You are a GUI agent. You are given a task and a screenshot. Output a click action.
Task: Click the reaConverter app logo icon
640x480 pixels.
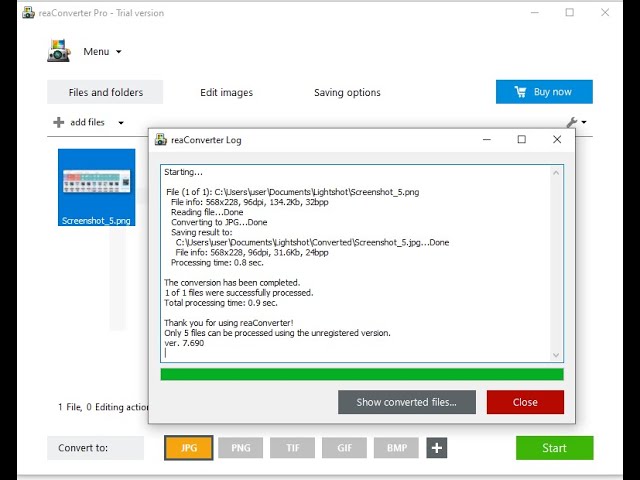pyautogui.click(x=59, y=51)
